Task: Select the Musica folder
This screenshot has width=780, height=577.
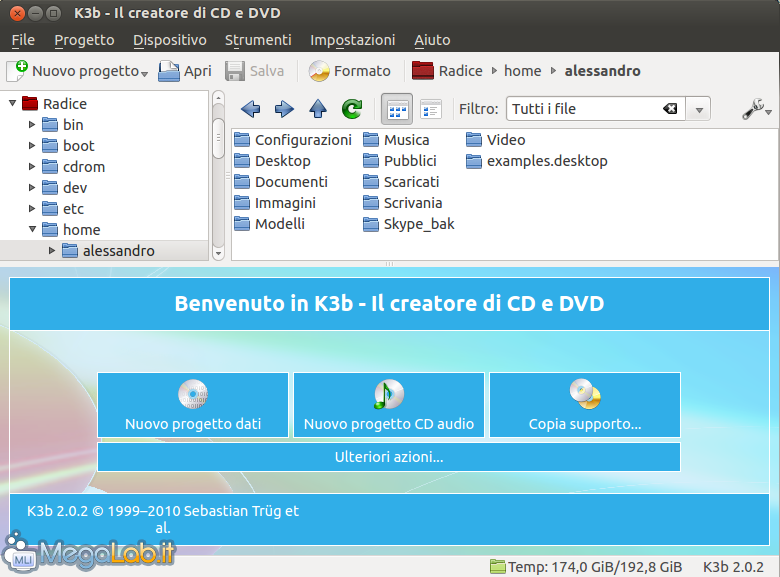Action: tap(396, 140)
